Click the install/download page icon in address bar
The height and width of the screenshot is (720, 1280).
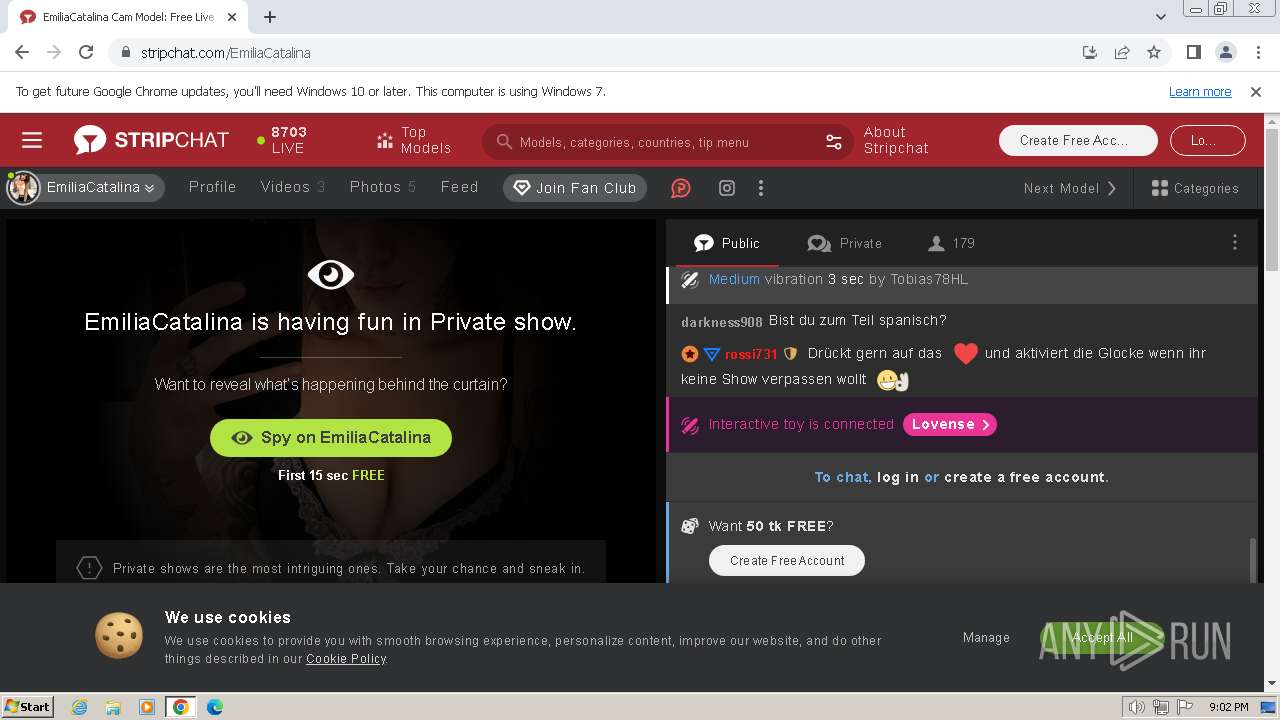(1090, 52)
